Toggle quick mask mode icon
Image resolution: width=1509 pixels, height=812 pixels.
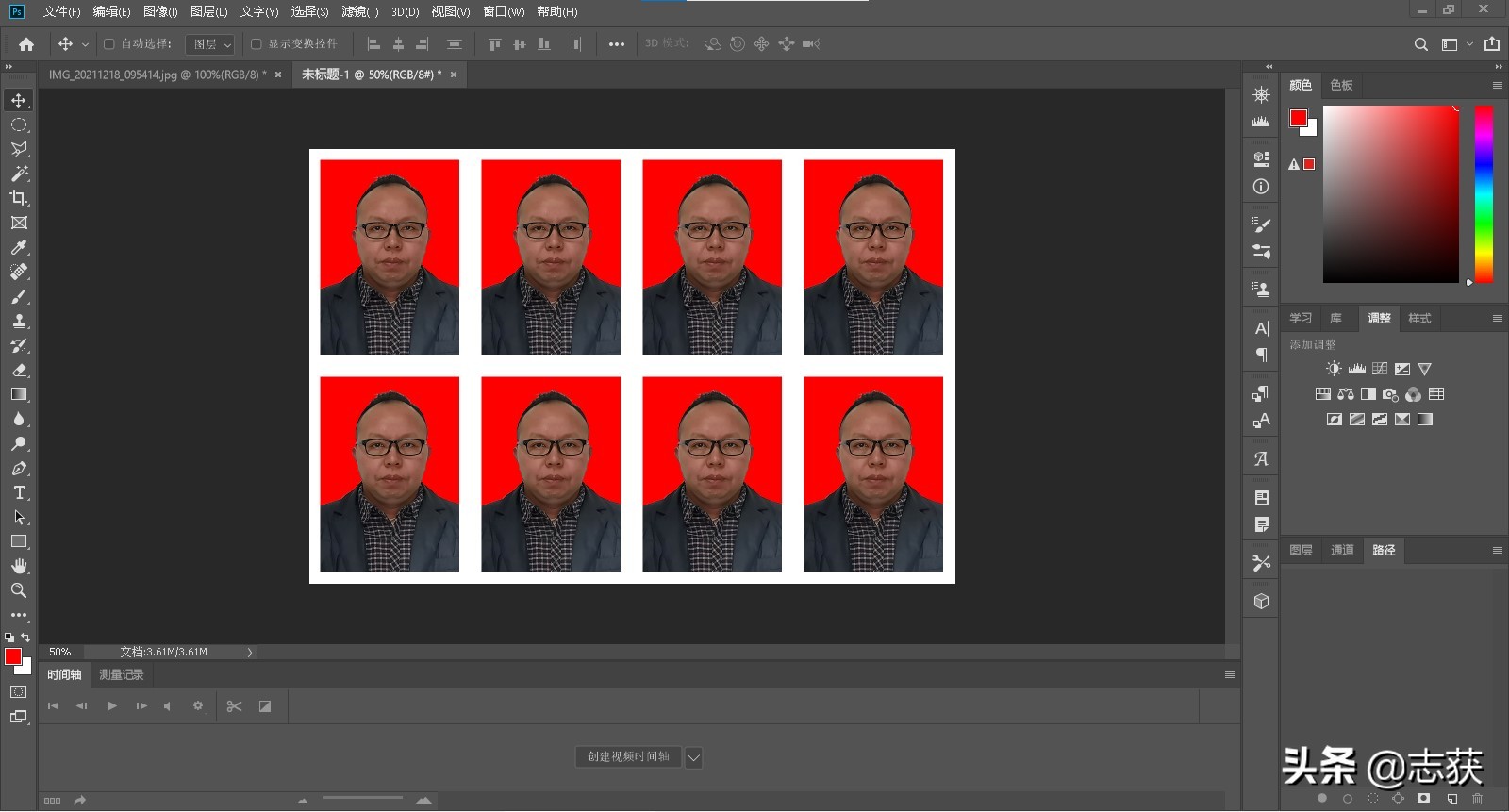coord(19,692)
